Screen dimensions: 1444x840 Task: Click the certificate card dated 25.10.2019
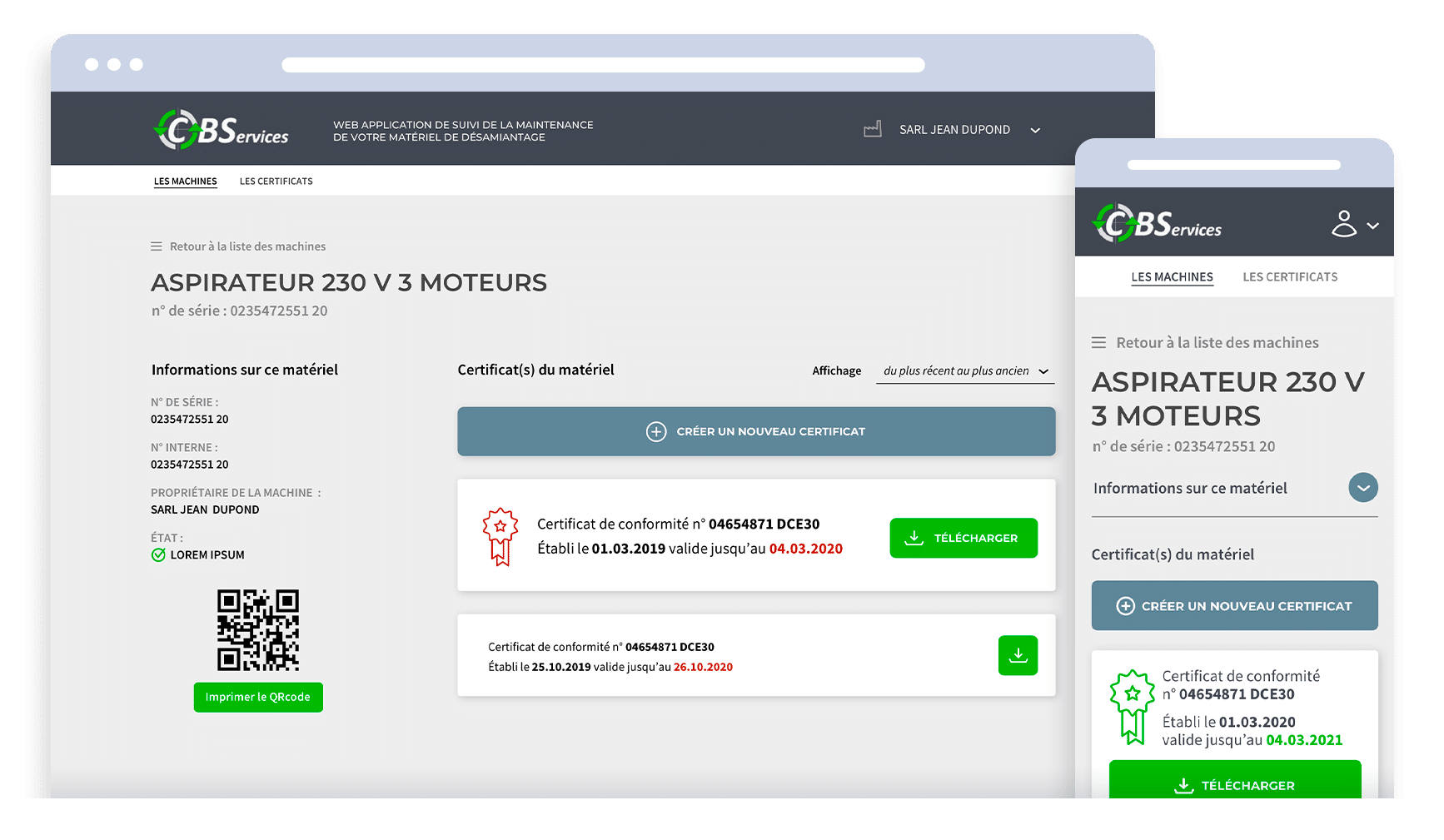click(x=756, y=655)
